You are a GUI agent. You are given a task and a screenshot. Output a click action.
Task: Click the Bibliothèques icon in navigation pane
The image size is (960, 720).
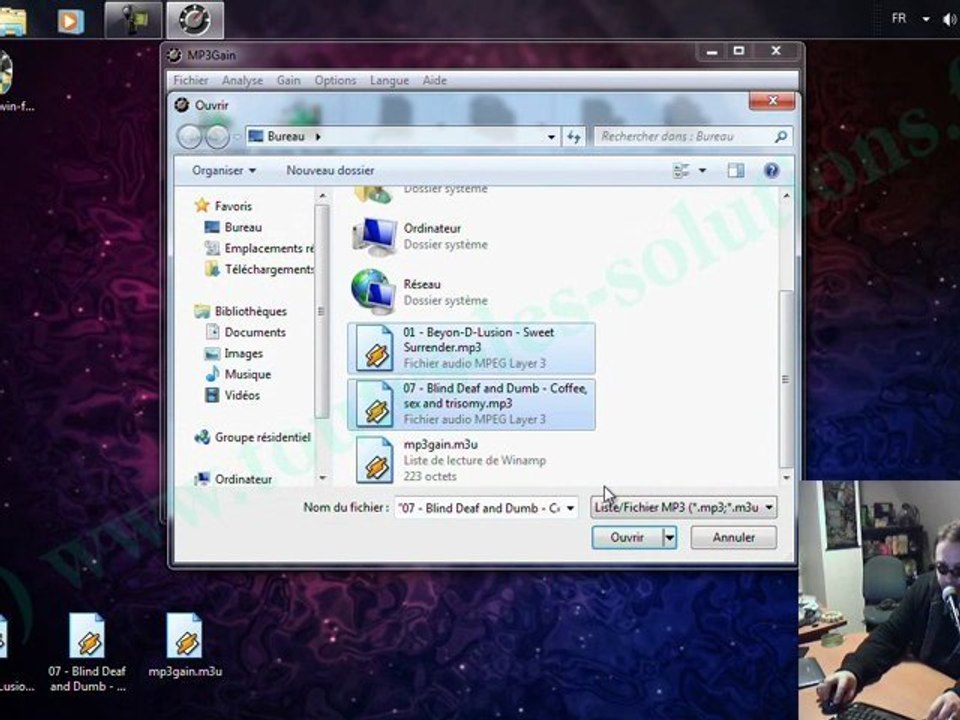coord(202,311)
